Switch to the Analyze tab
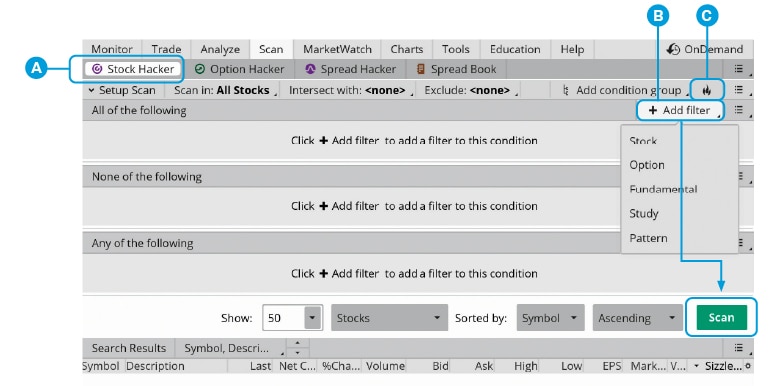Screen dimensions: 780x386 (220, 49)
